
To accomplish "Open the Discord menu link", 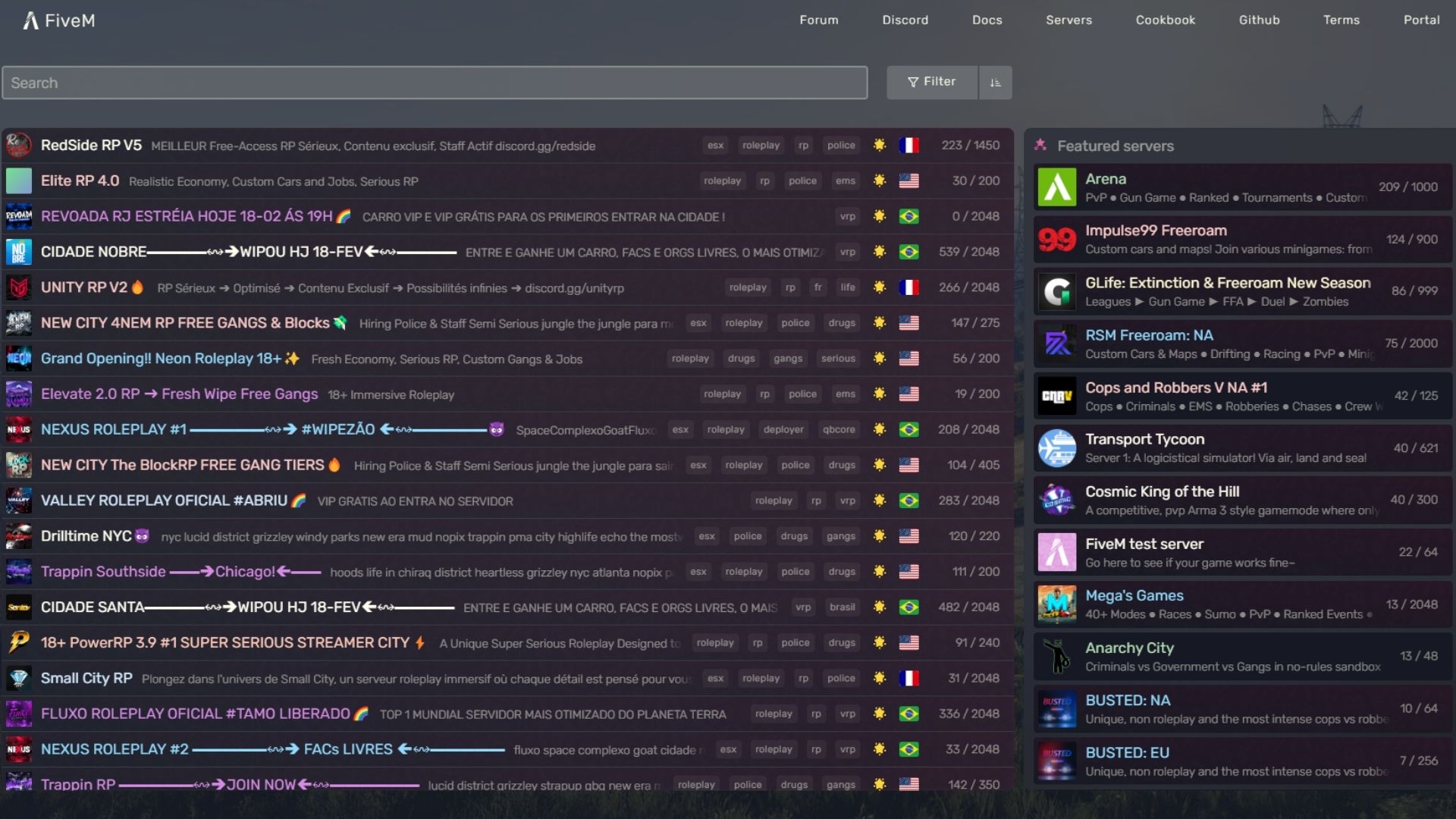I will point(905,20).
